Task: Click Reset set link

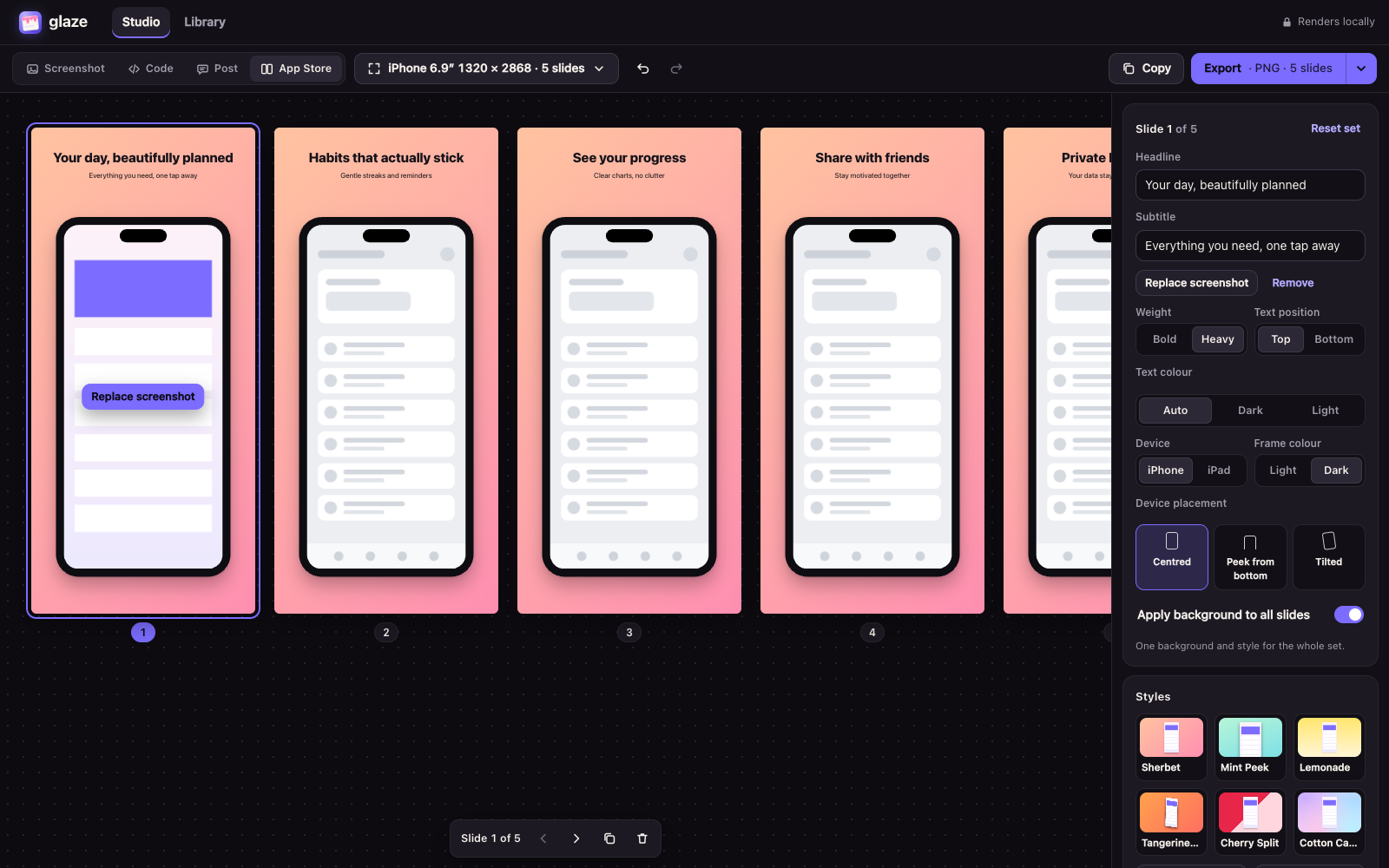Action: coord(1335,128)
